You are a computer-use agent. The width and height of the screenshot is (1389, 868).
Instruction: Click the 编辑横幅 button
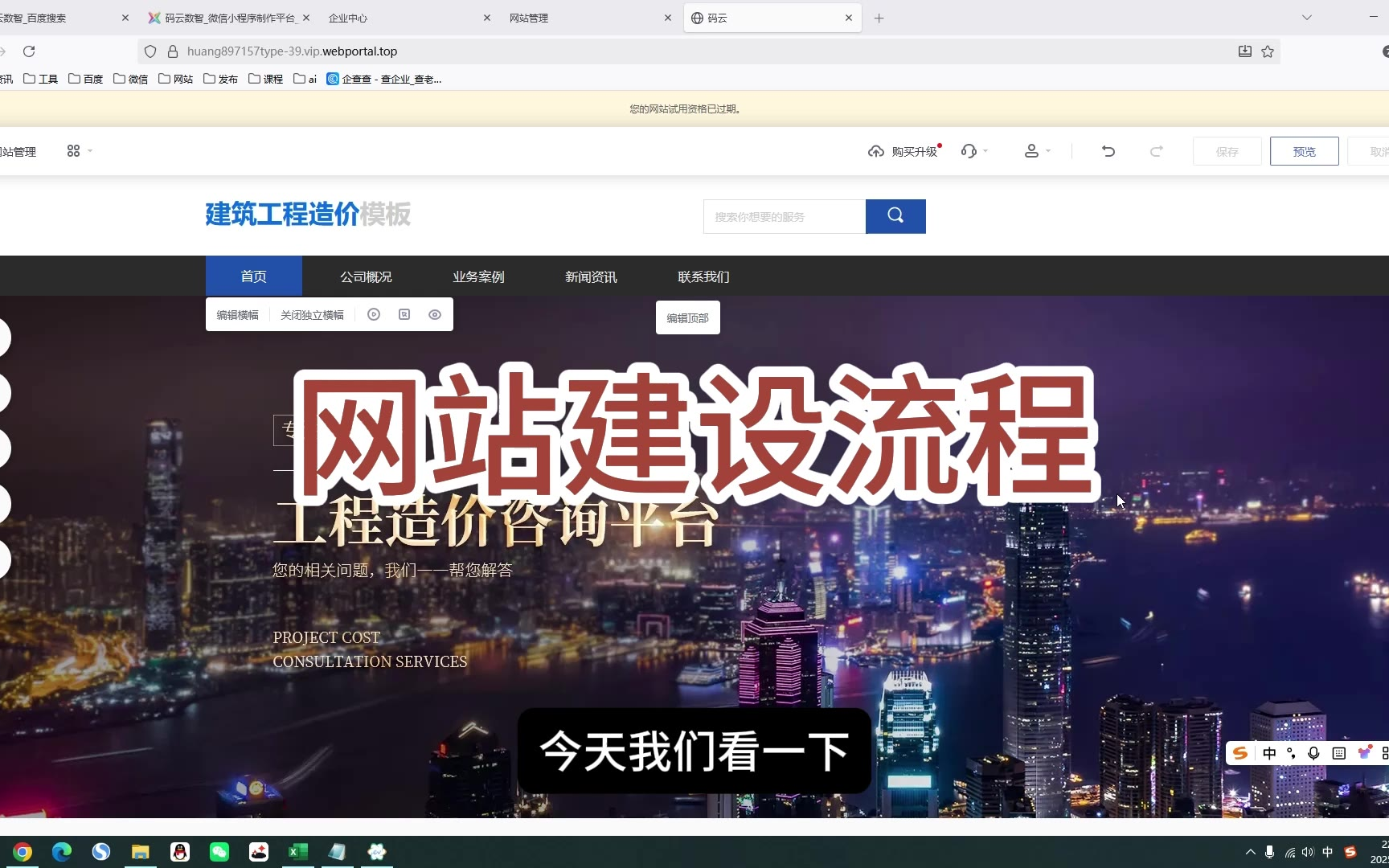(x=237, y=315)
